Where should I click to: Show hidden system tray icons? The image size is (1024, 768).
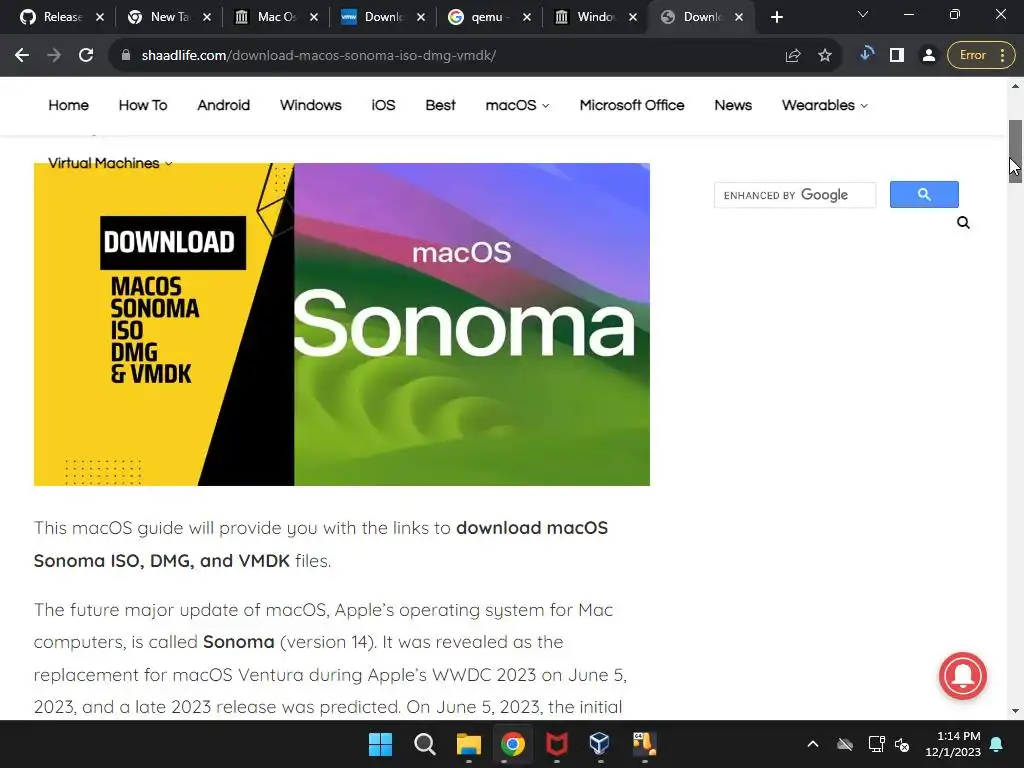tap(812, 744)
